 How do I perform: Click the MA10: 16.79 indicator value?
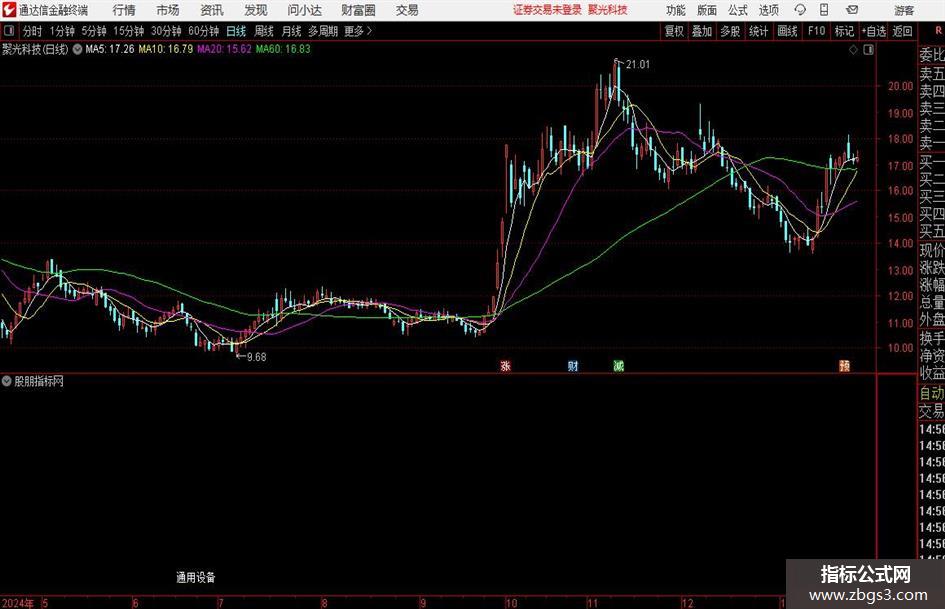166,49
